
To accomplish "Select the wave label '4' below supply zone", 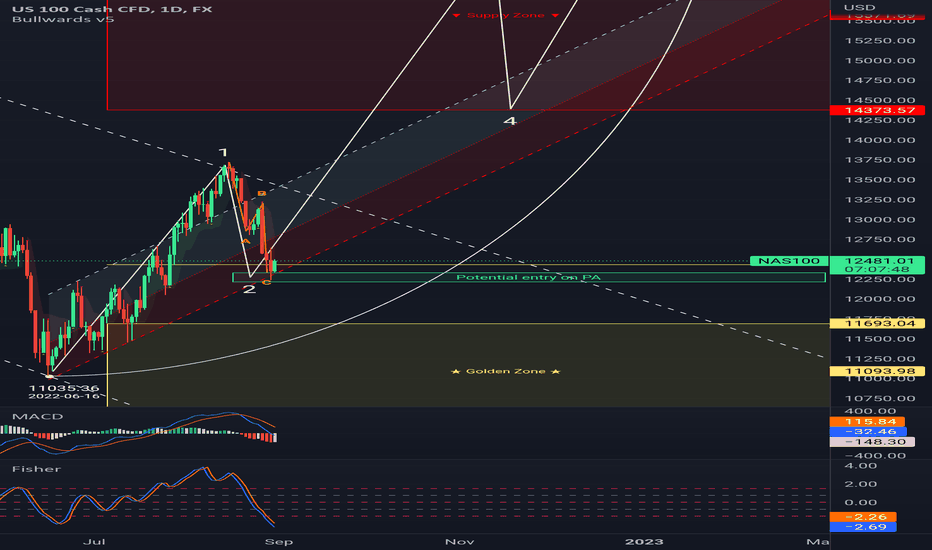I will coord(510,121).
